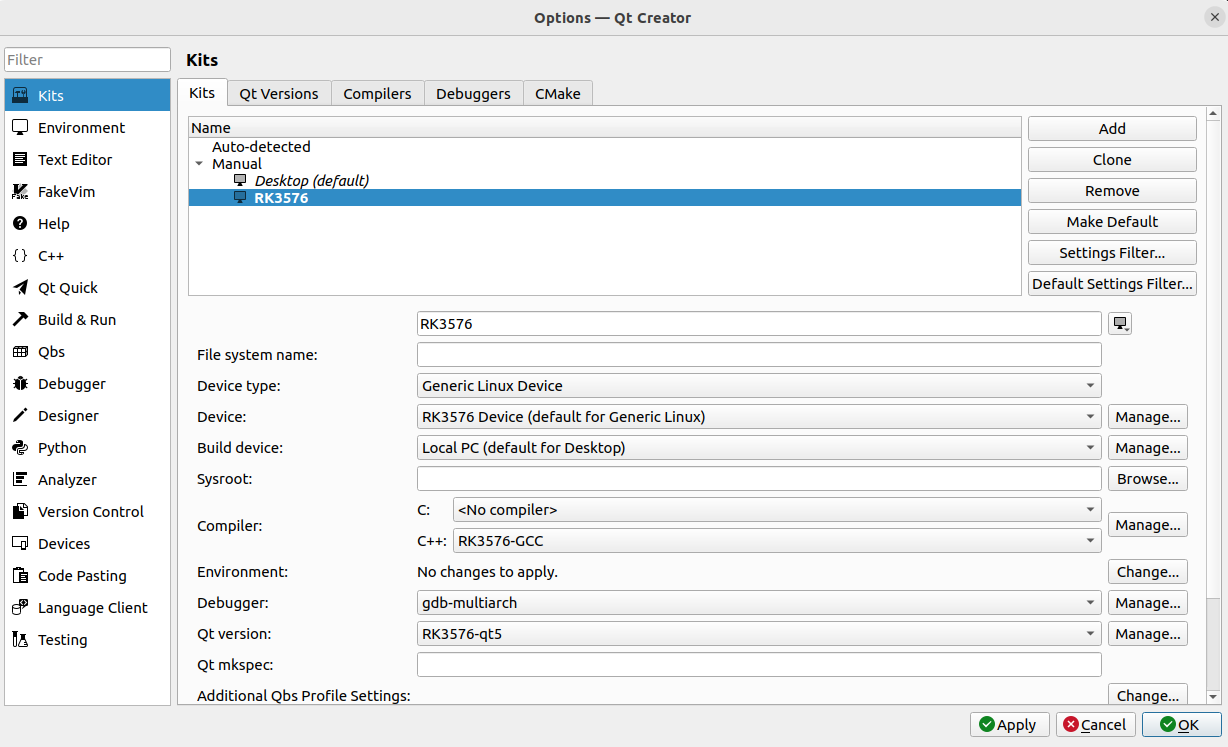Open Default Settings Filter... dialog
The width and height of the screenshot is (1228, 747).
click(1112, 284)
